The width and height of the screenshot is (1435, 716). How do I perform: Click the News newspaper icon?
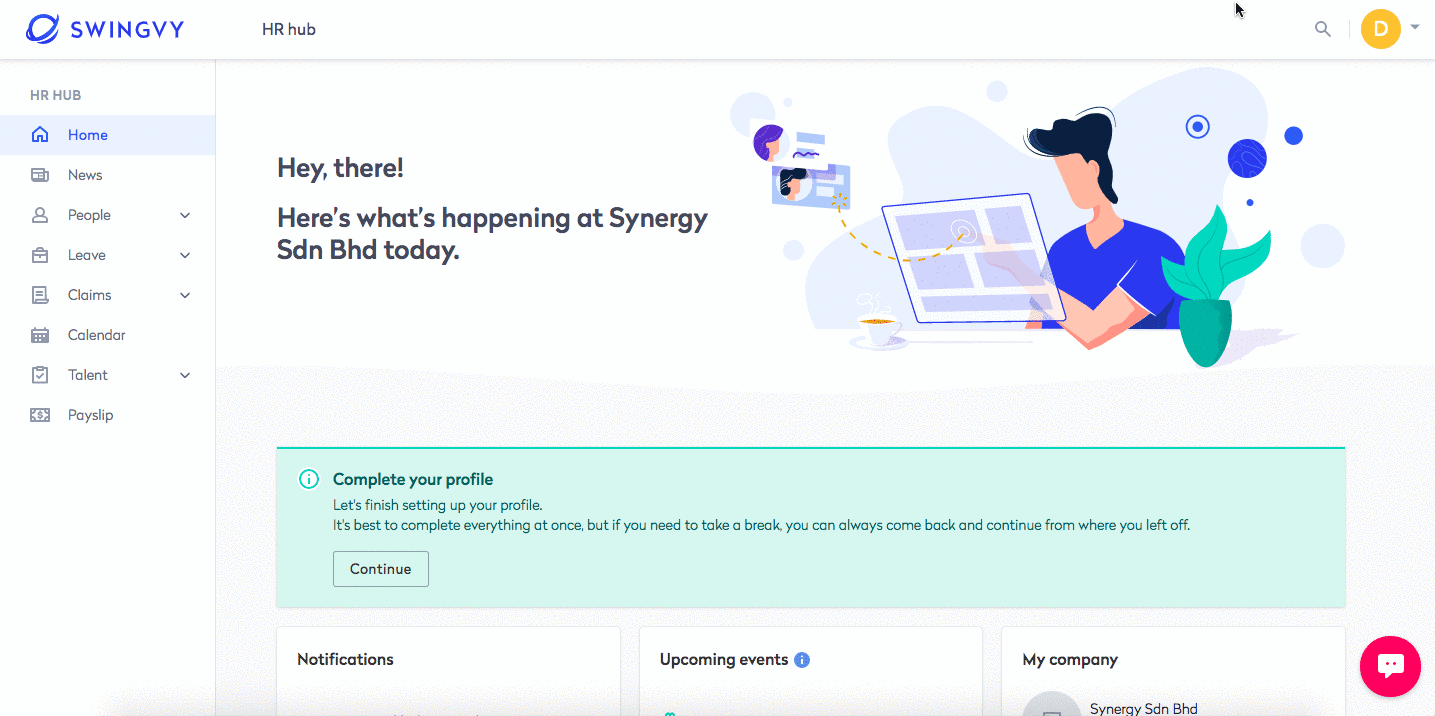pos(40,175)
